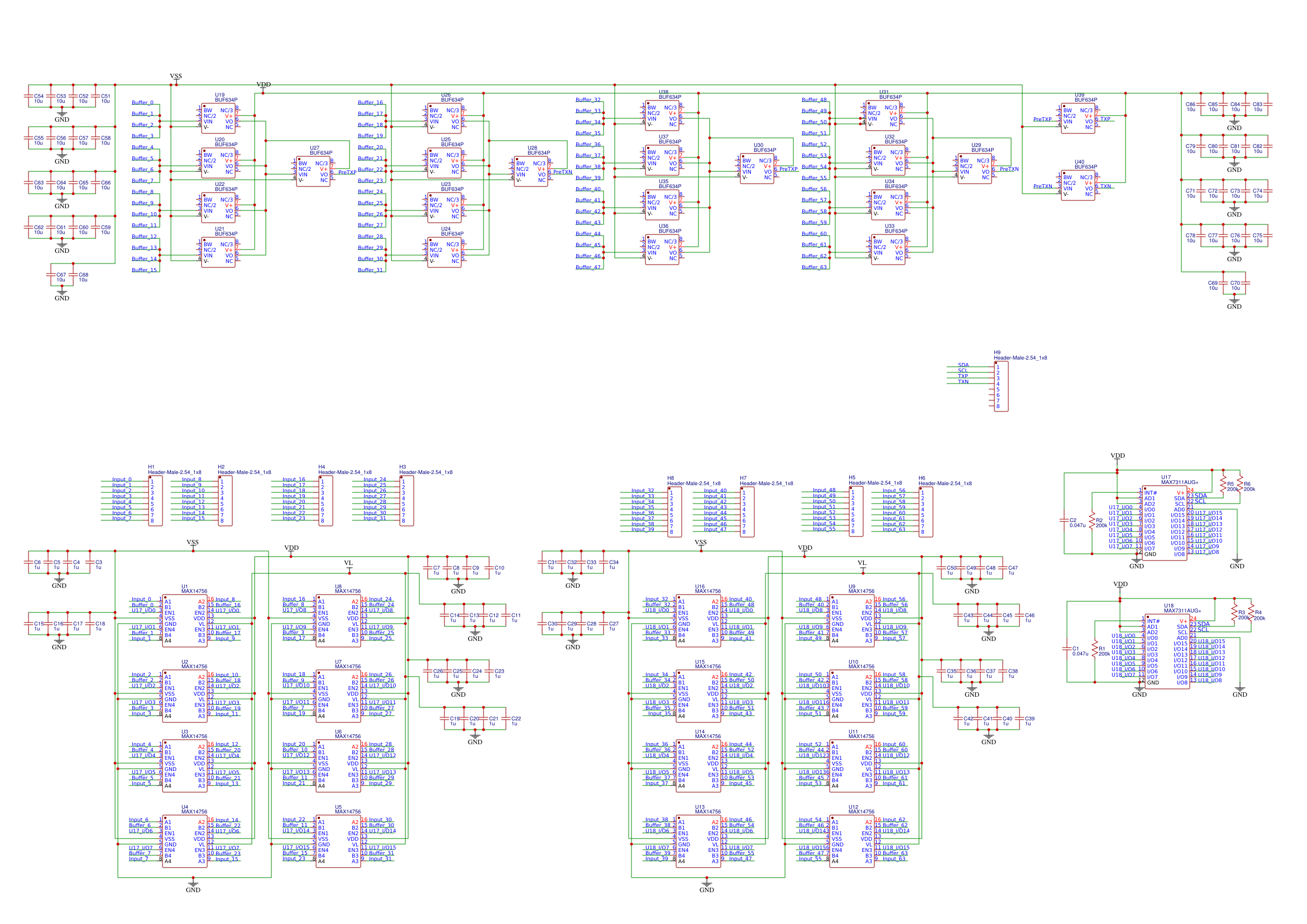Select the C67 10u capacitor label

click(61, 277)
